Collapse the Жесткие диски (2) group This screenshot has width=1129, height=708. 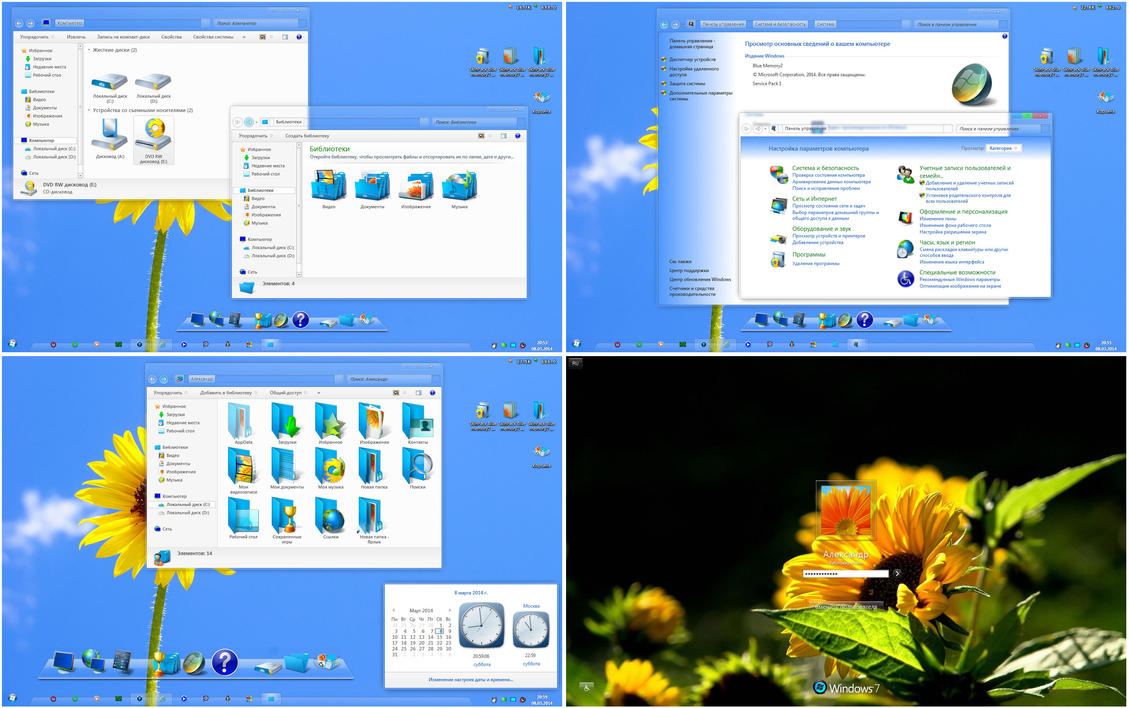coord(89,50)
